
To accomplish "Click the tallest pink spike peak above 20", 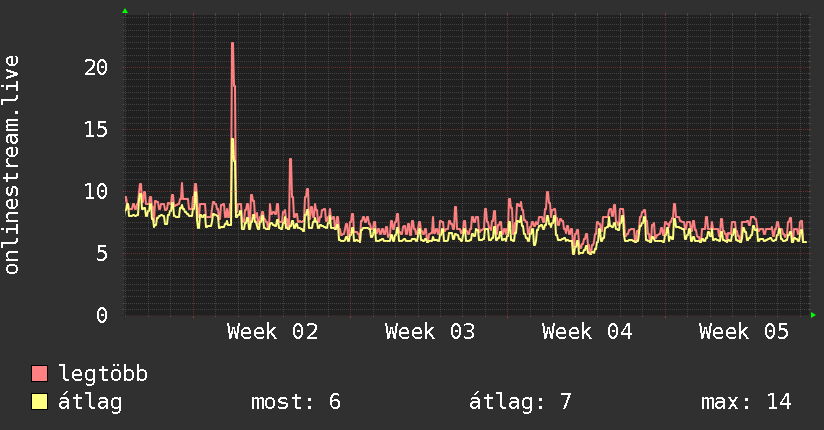I will tap(232, 44).
